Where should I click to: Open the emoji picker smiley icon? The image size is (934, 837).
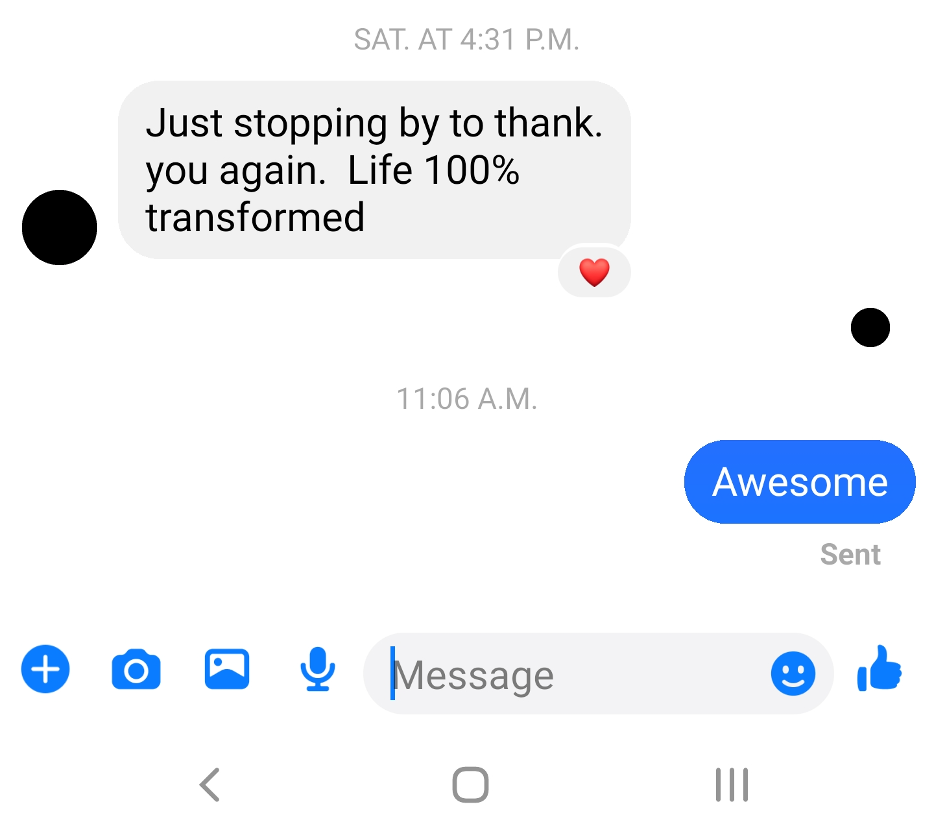pos(793,673)
